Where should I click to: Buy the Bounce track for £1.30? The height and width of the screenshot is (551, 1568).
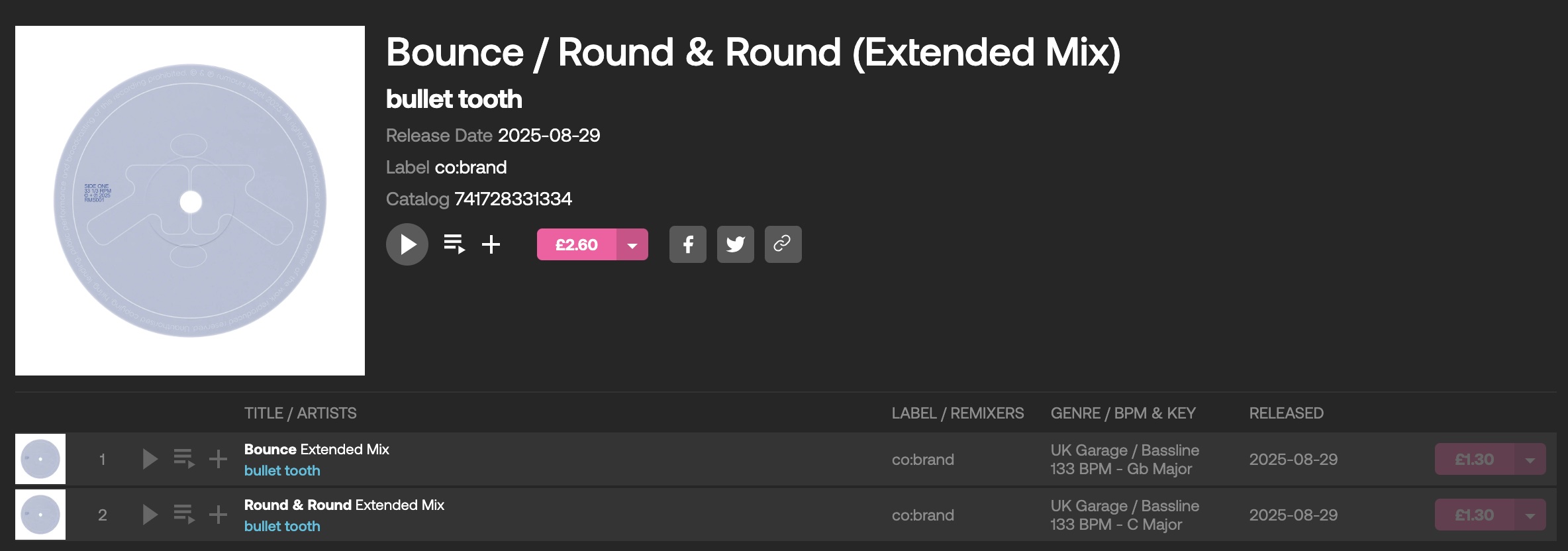1474,460
